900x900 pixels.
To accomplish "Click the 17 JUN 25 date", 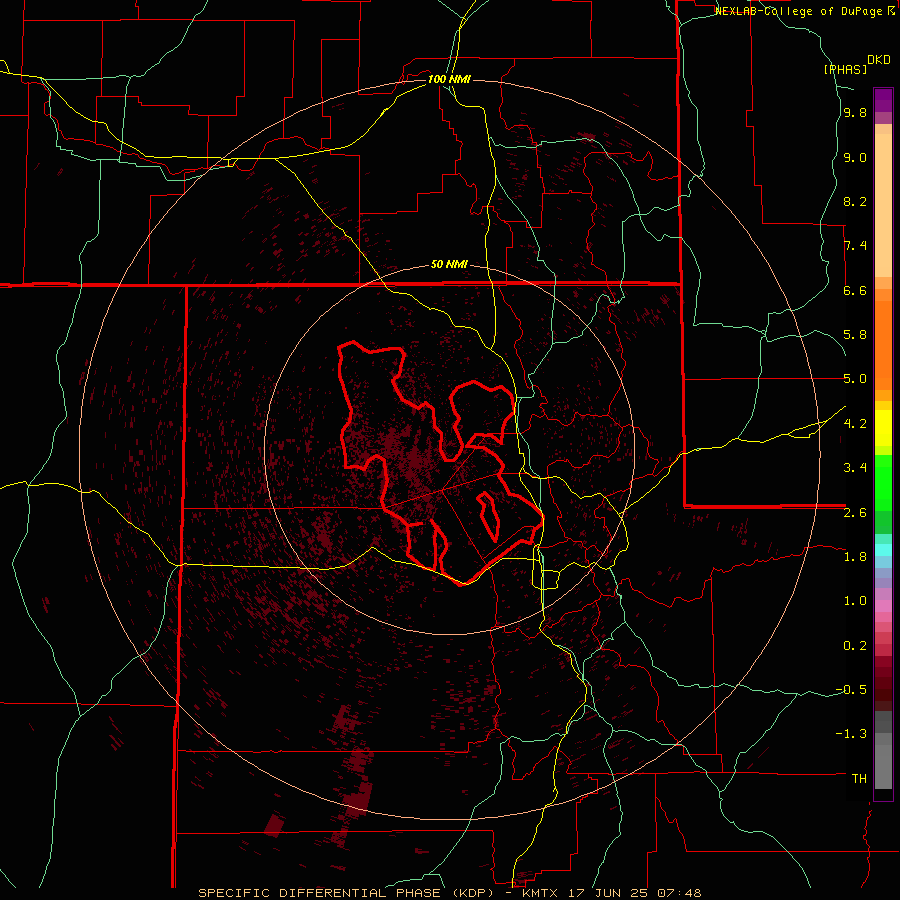I will 608,893.
